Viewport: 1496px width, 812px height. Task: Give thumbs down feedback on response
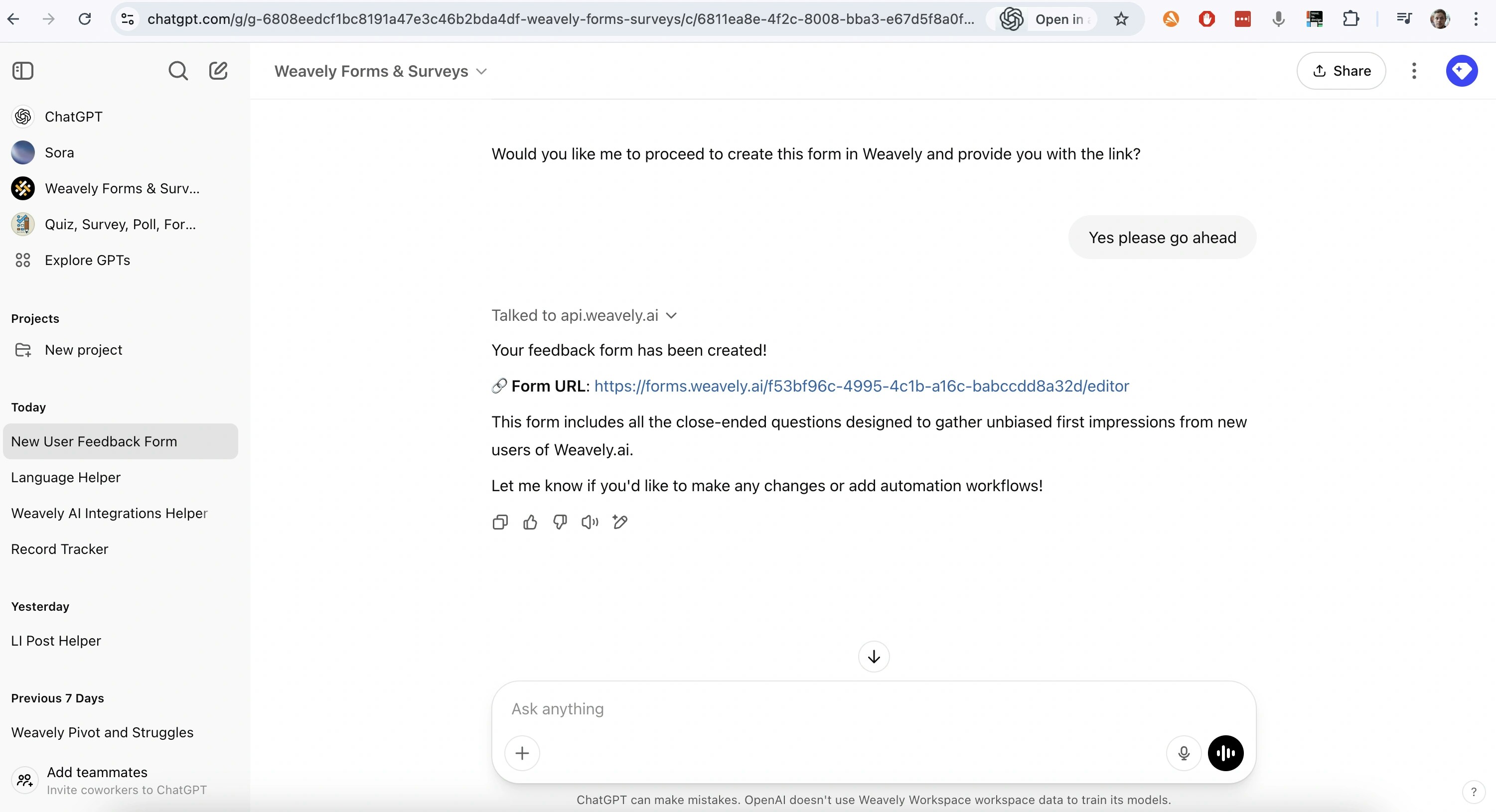[560, 522]
